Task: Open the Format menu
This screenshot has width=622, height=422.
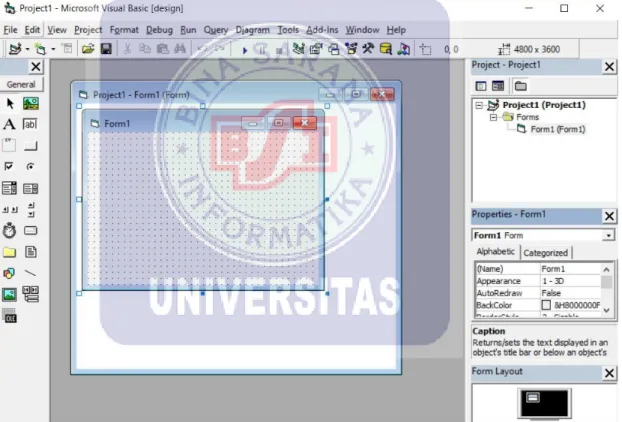Action: (x=124, y=30)
